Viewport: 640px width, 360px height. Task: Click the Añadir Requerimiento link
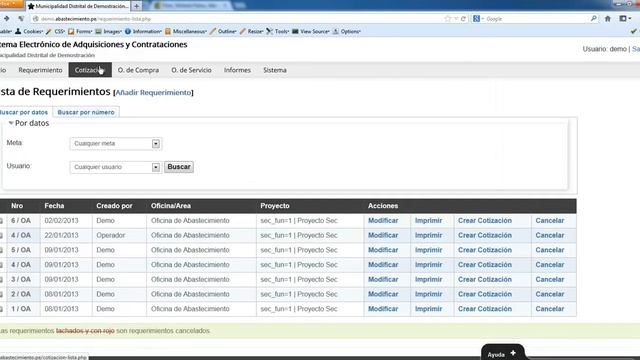click(x=153, y=93)
